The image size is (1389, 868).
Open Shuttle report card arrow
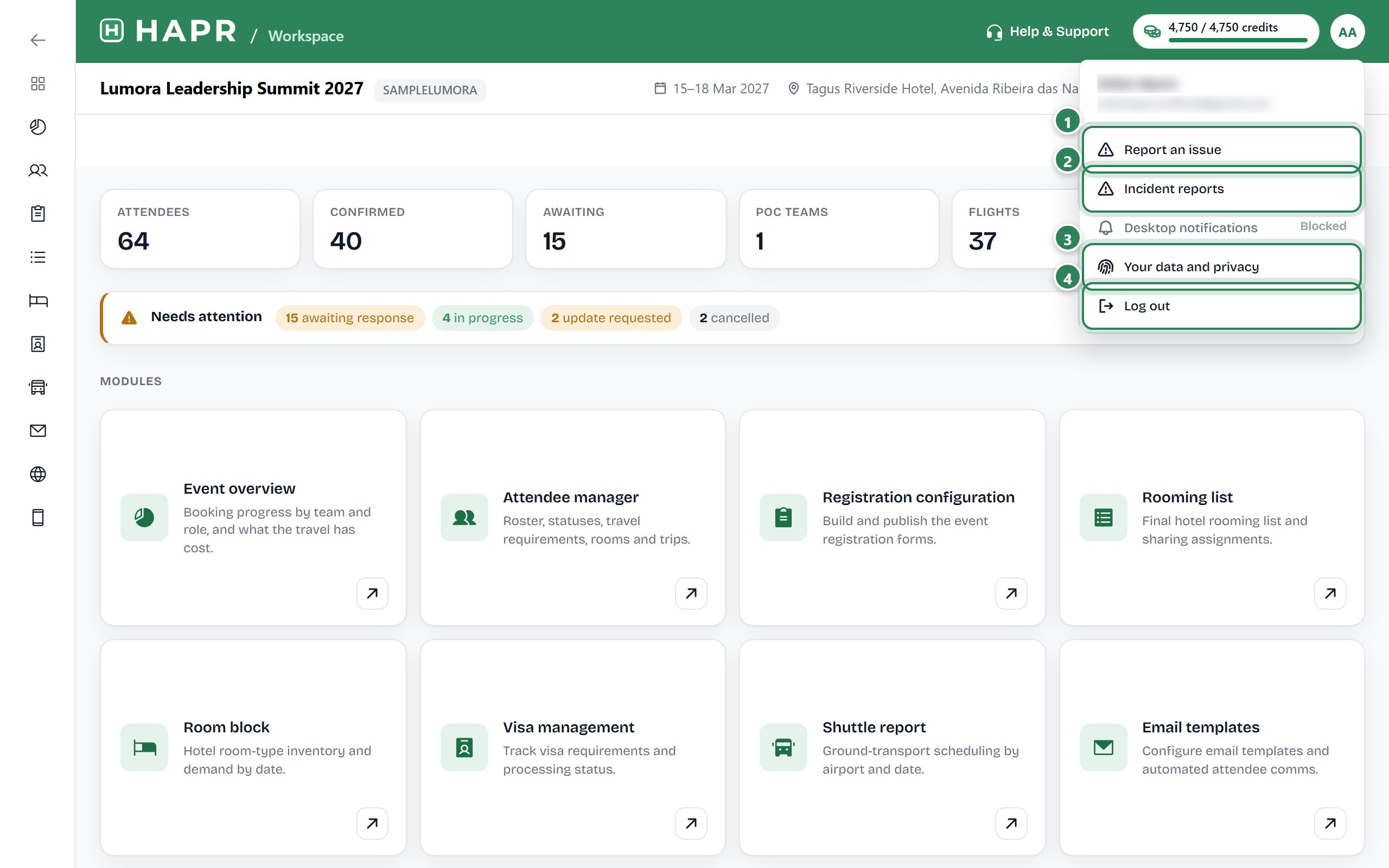[x=1011, y=823]
